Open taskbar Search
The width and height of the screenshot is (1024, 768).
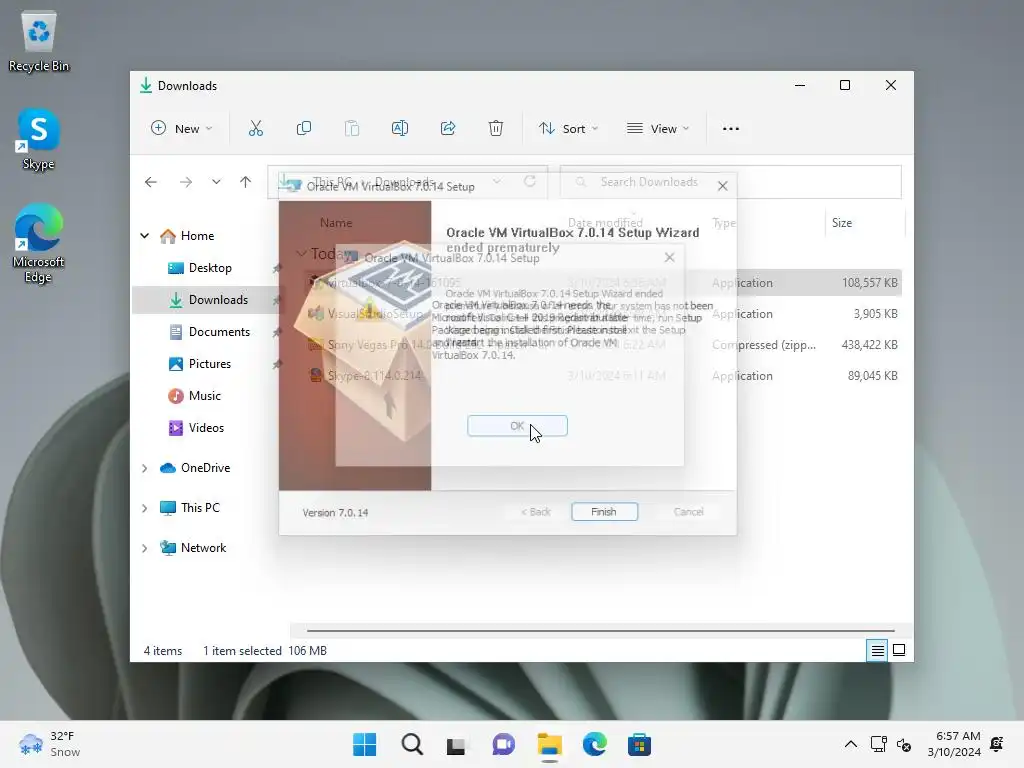point(412,744)
